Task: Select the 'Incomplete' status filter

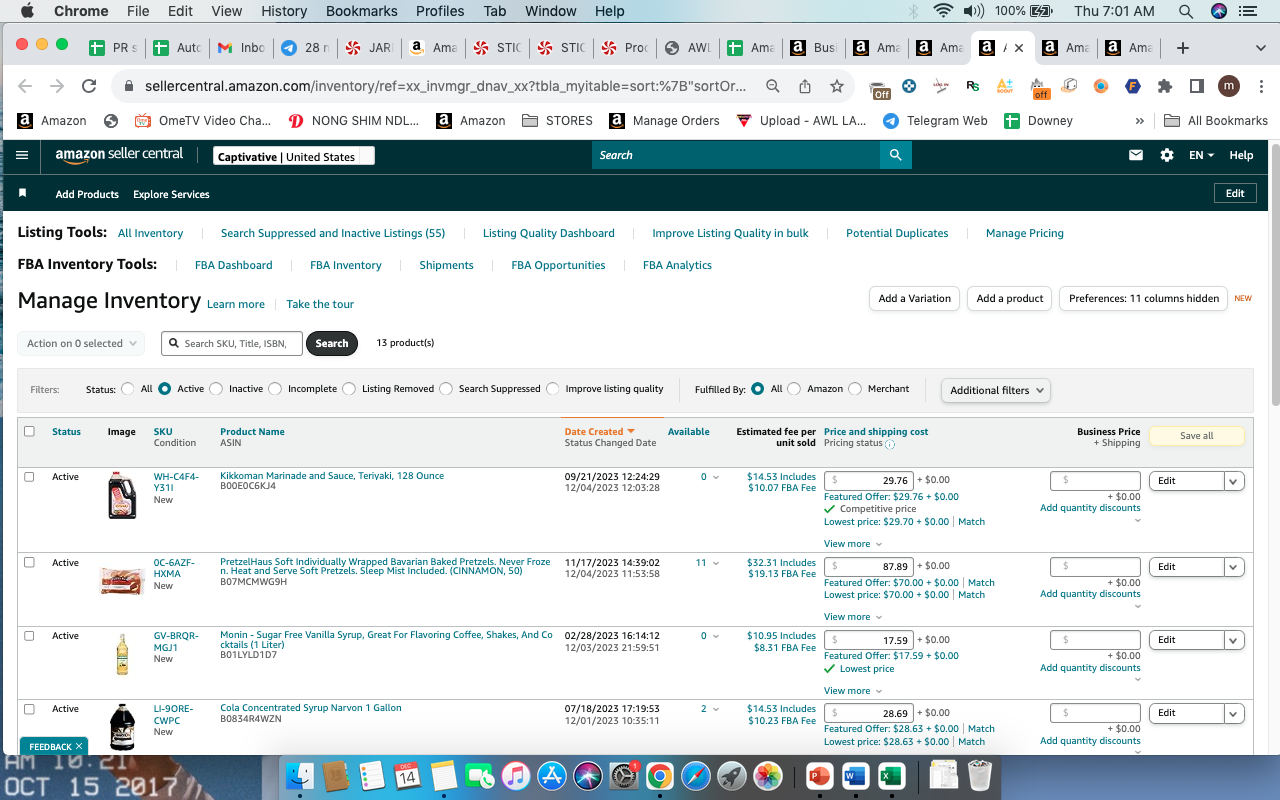Action: point(275,389)
